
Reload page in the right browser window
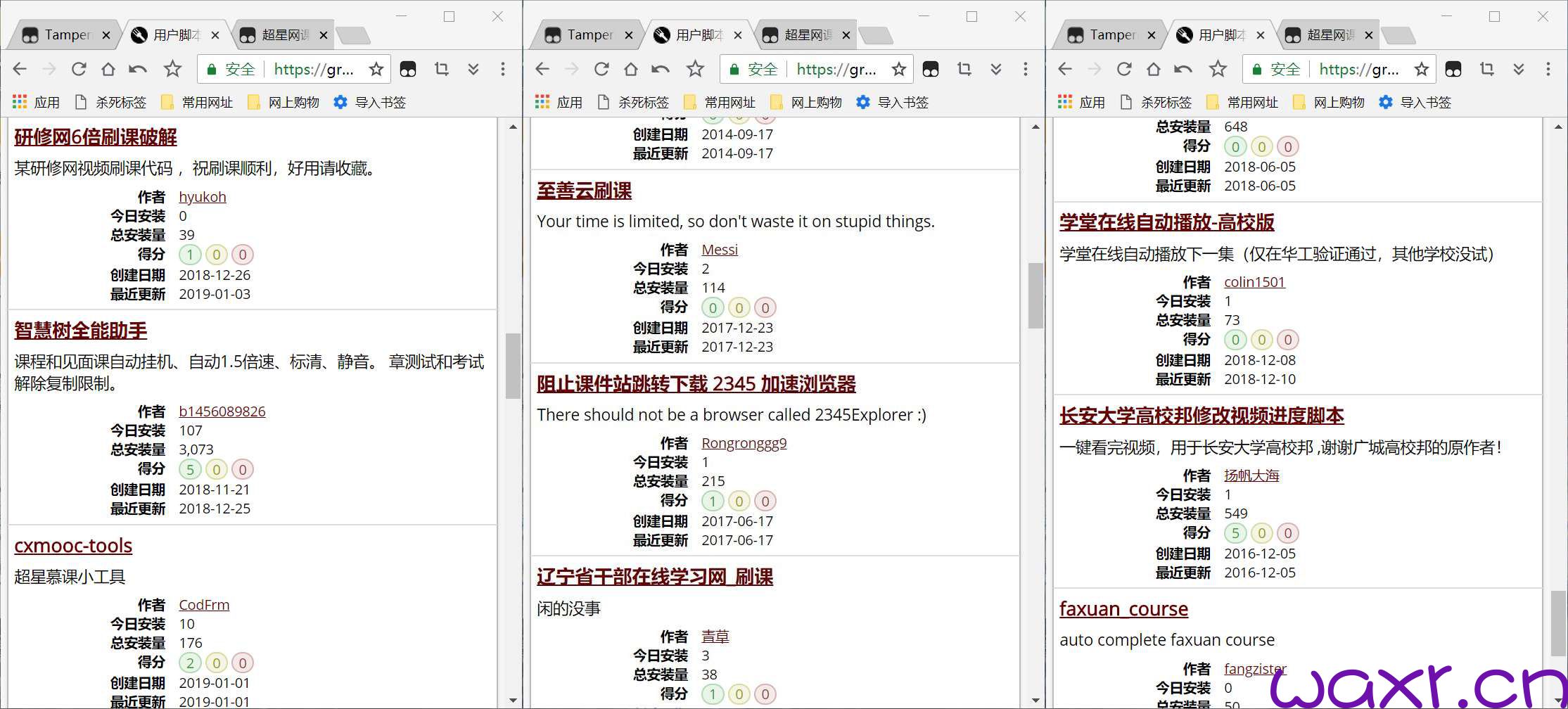tap(1124, 69)
